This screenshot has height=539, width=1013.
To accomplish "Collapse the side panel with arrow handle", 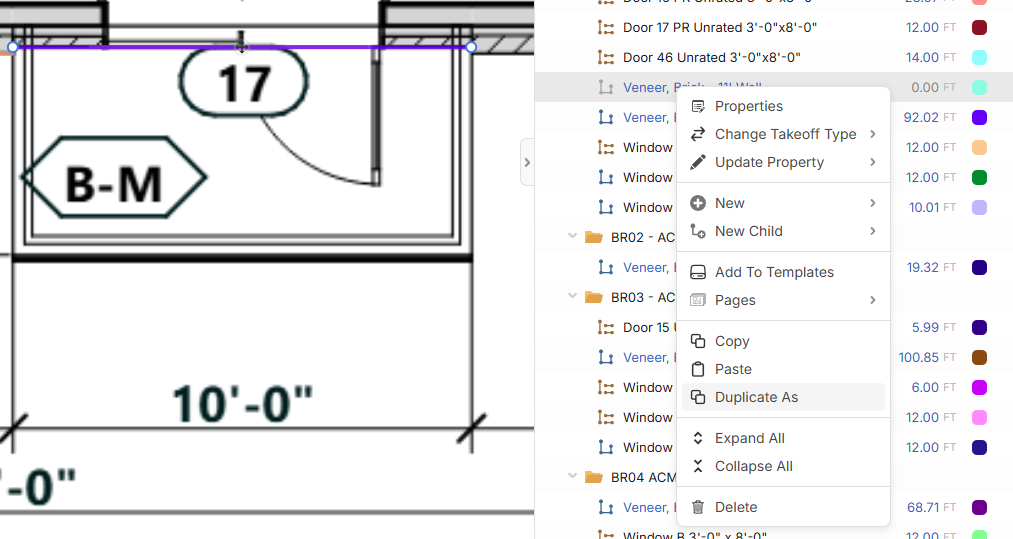I will [x=527, y=162].
